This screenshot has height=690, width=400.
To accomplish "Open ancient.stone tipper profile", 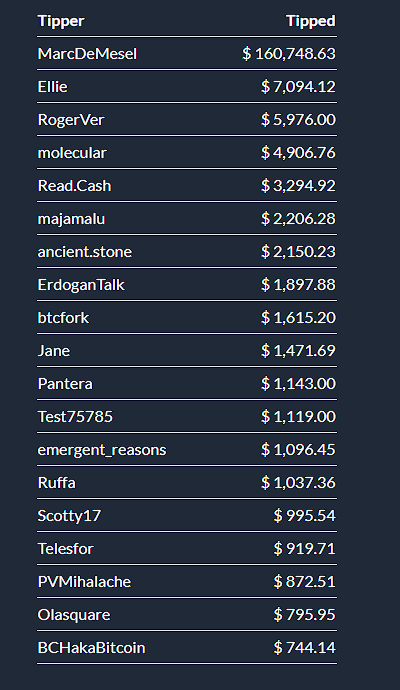I will (x=84, y=252).
